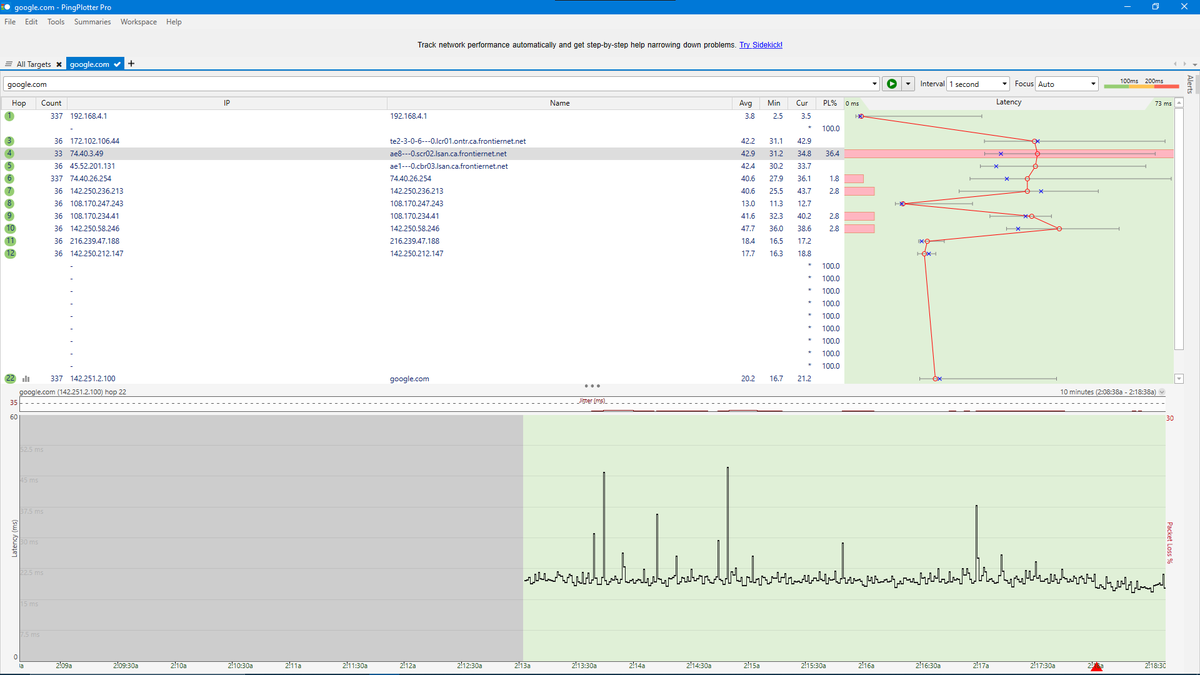This screenshot has width=1200, height=675.
Task: Click hop 8 green number icon
Action: point(9,203)
